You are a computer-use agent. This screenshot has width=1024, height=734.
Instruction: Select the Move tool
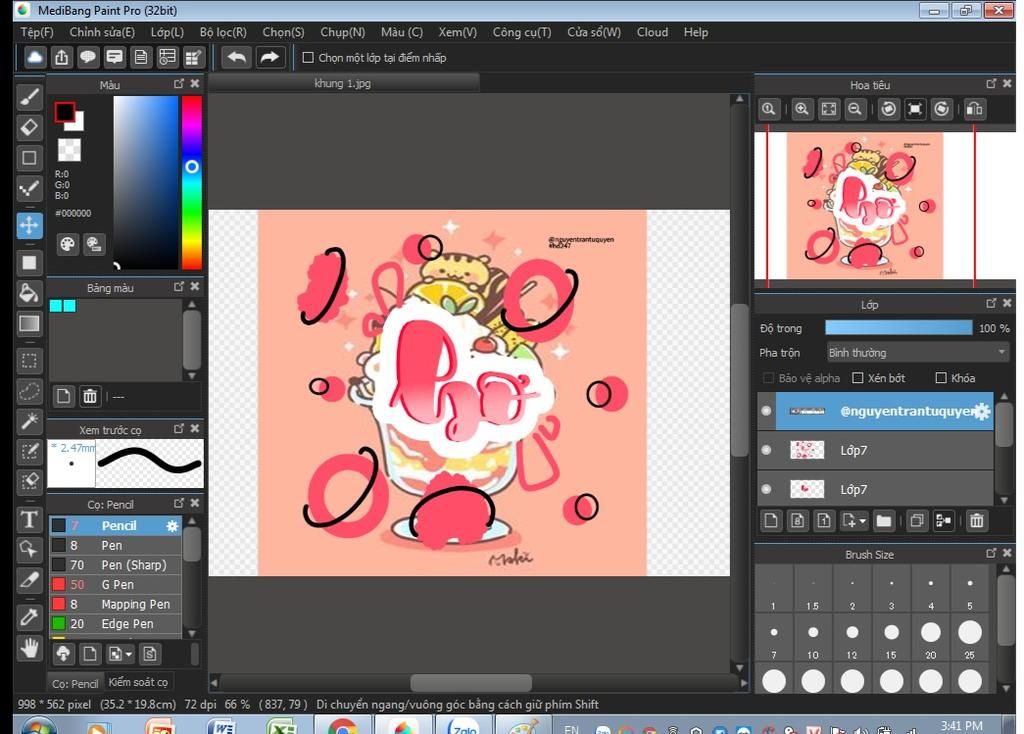tap(29, 225)
